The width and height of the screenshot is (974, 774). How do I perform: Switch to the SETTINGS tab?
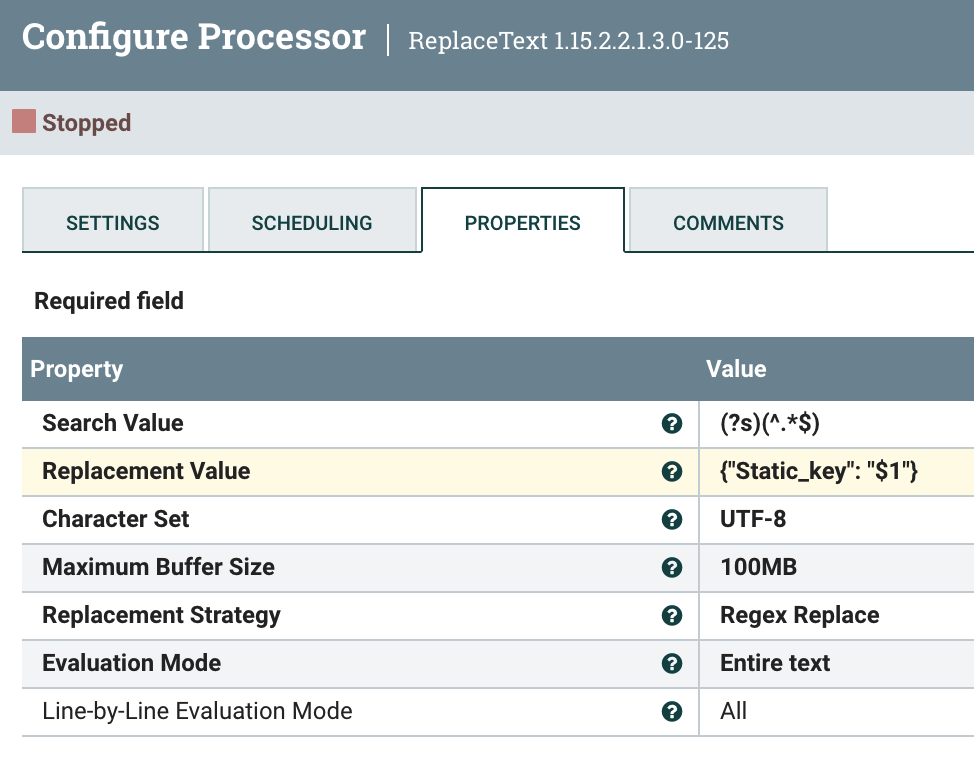coord(112,222)
